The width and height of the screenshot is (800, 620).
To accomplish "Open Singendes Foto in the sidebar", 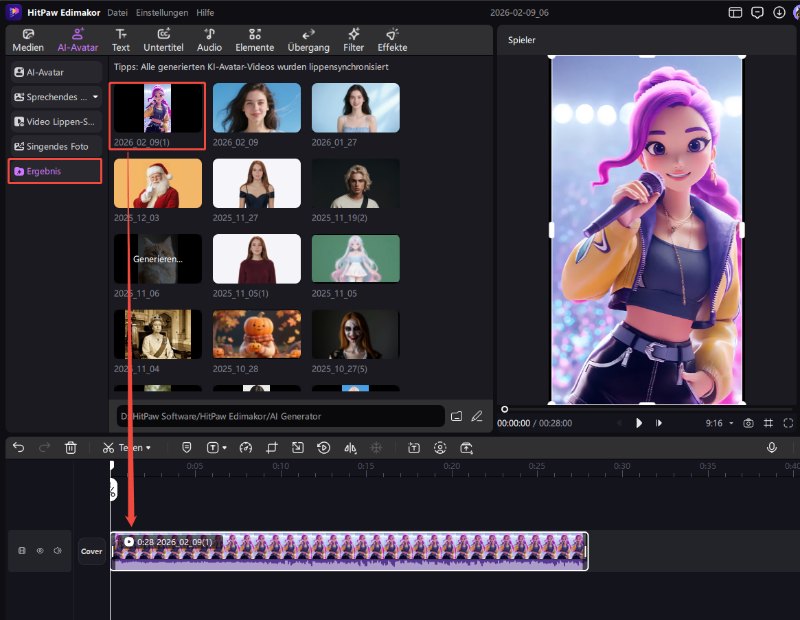I will click(x=56, y=146).
